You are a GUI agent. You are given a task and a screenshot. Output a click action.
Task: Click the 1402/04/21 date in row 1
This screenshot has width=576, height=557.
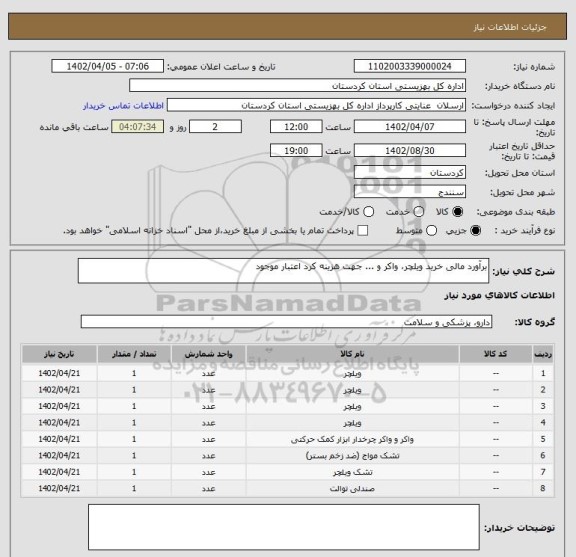click(59, 373)
